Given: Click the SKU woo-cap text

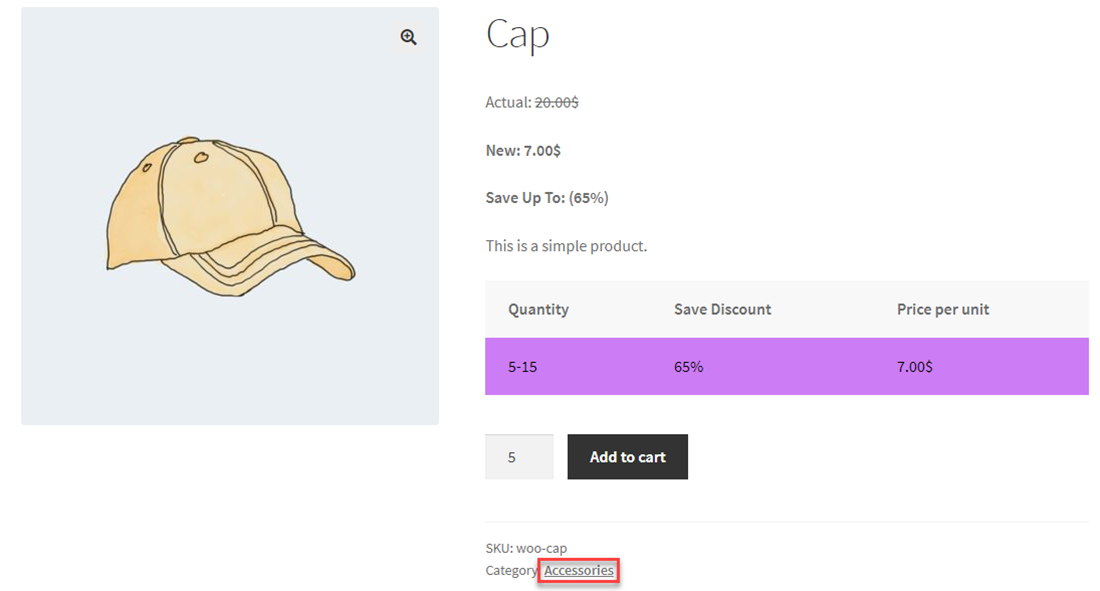Looking at the screenshot, I should [x=526, y=548].
